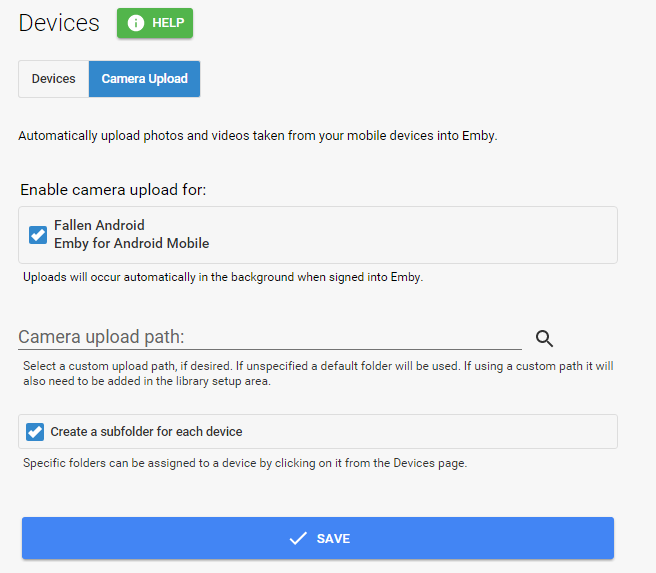
Task: Click the subfolder for each device label text
Action: 146,432
